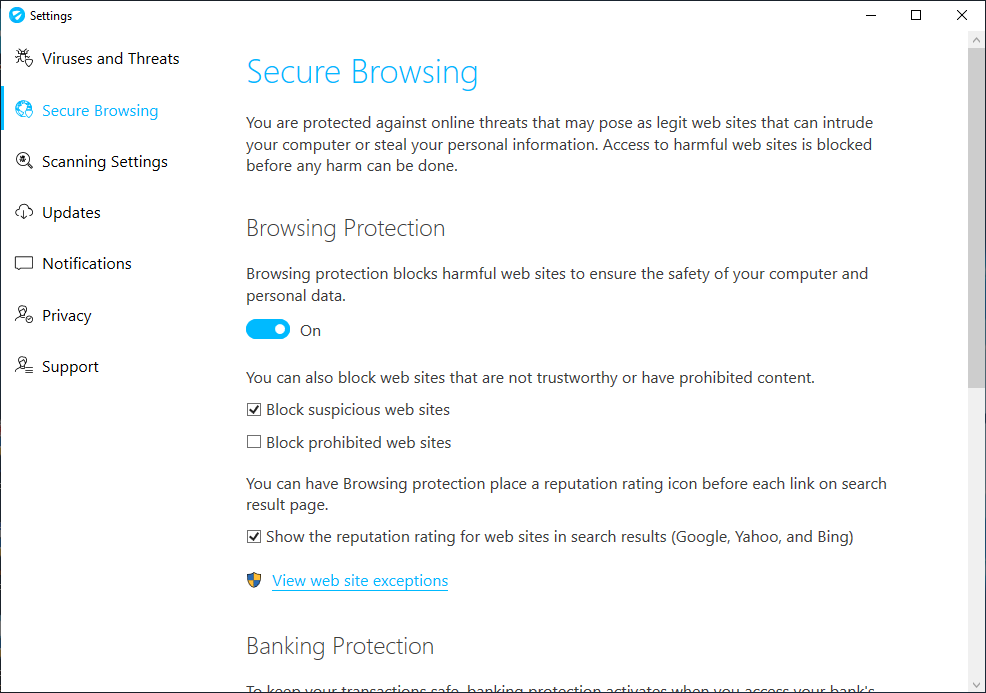Uncheck Show the reputation rating checkbox
Screen dimensions: 986x693
click(x=255, y=537)
